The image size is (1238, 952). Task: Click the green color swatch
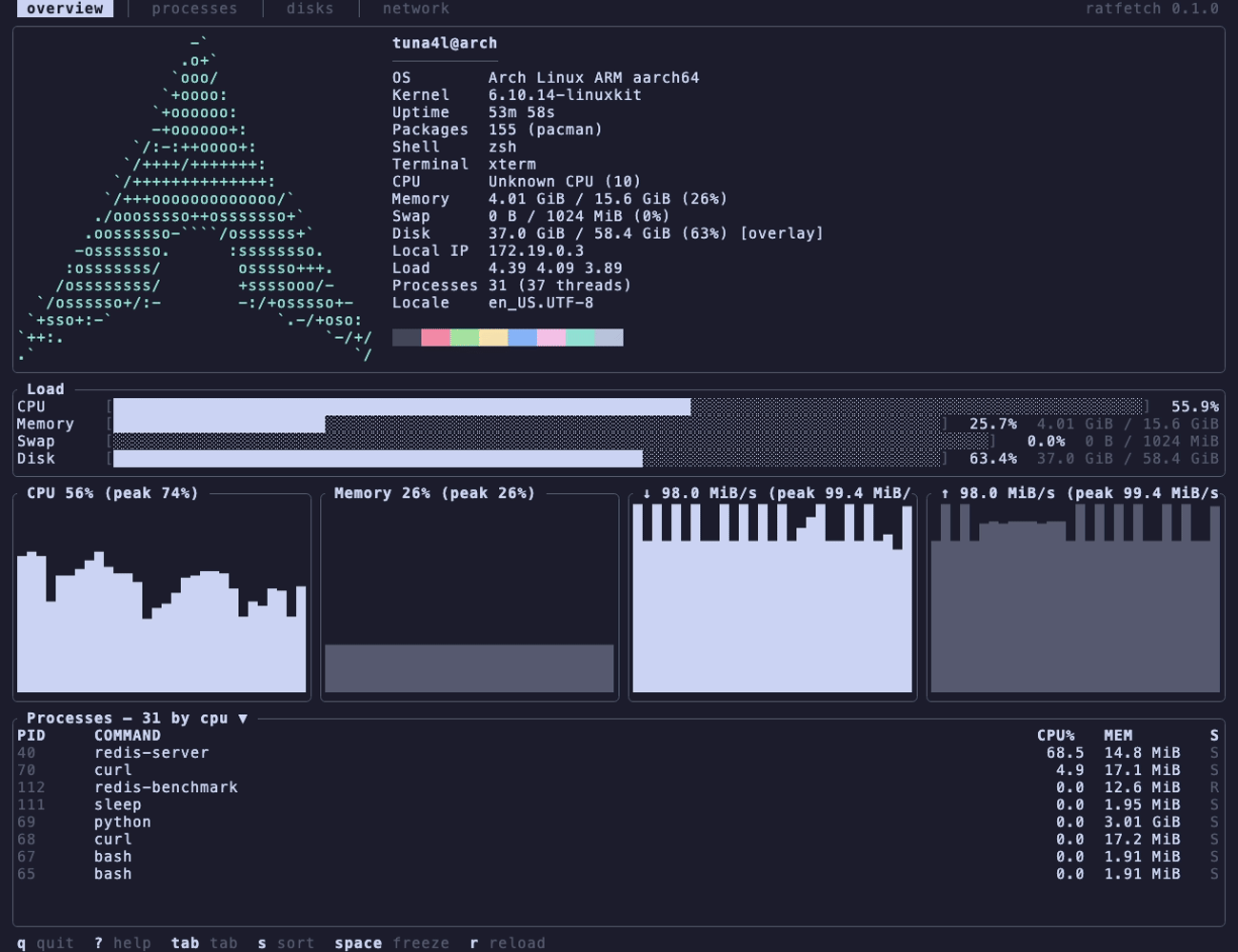click(465, 338)
